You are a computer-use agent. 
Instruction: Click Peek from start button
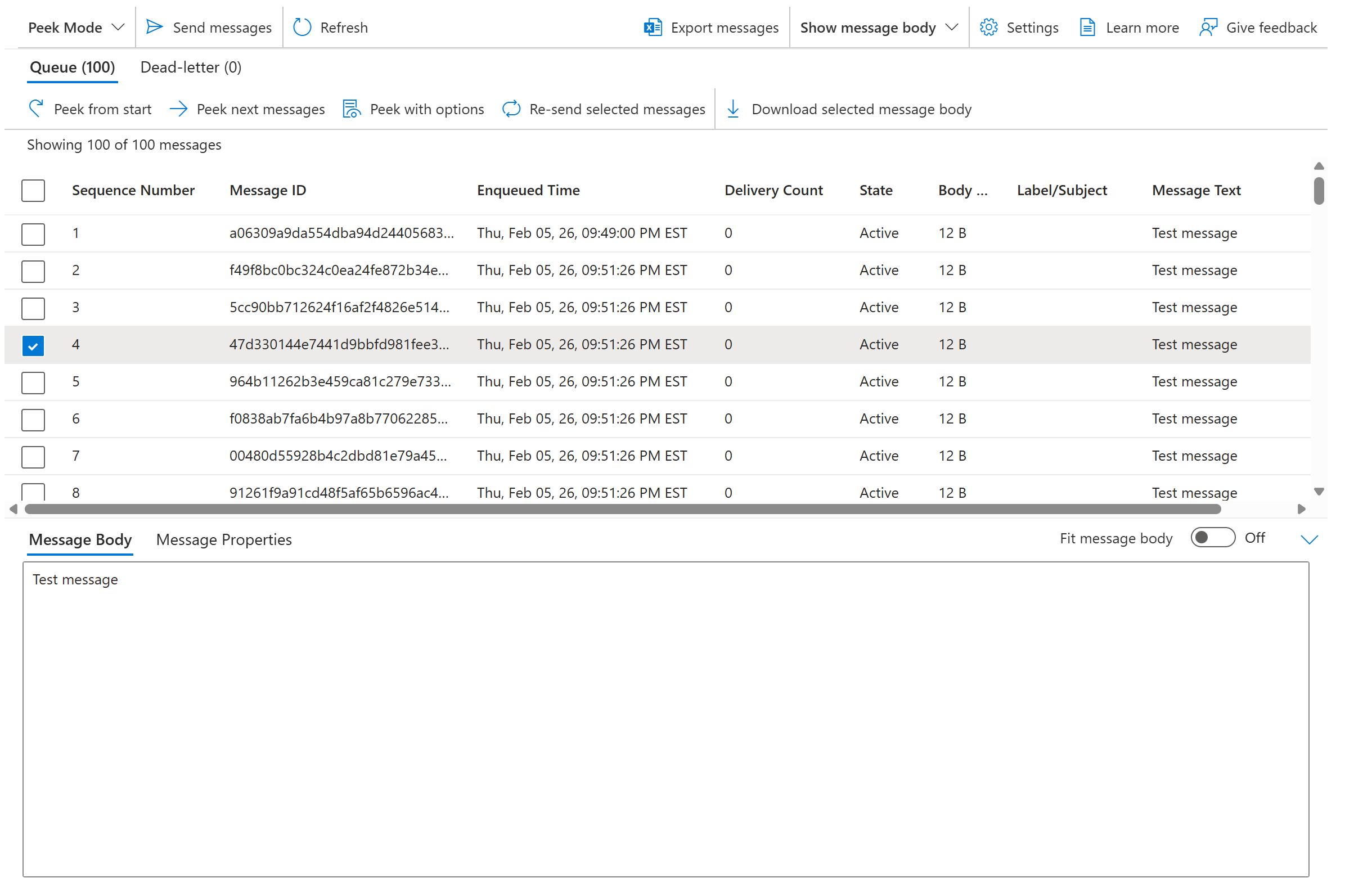[89, 109]
